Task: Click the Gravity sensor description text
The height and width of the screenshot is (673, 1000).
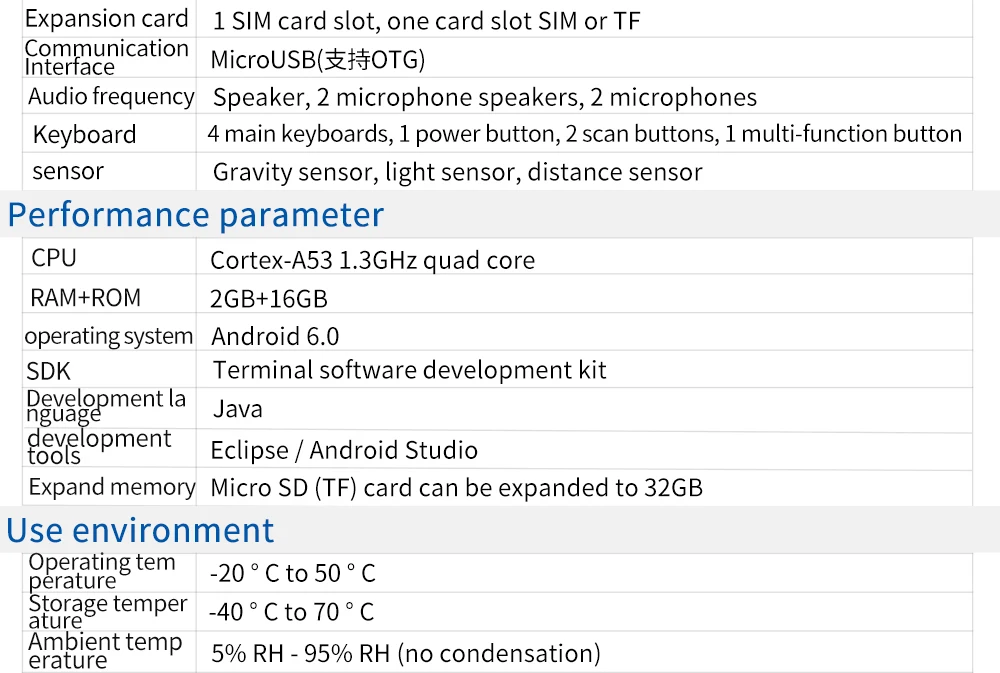Action: tap(457, 172)
